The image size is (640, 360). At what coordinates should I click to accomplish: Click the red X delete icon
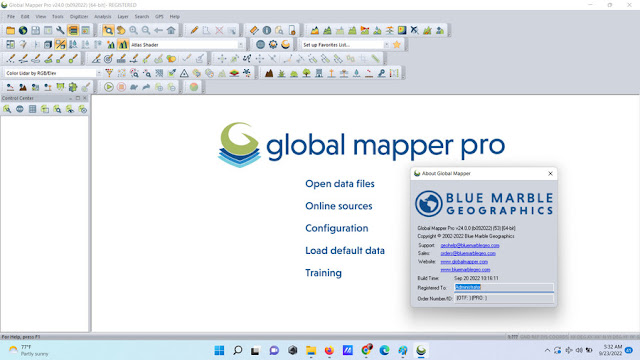click(219, 30)
